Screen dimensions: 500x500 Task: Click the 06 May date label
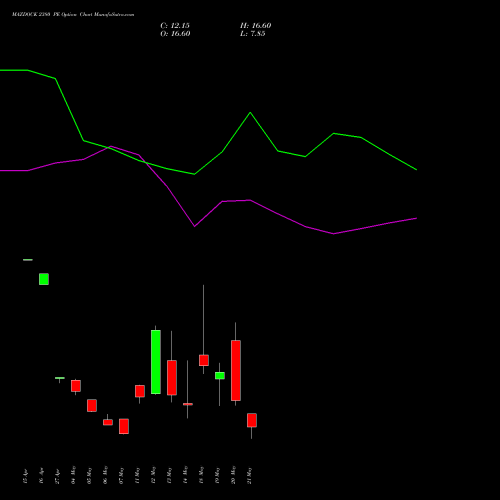point(105,475)
